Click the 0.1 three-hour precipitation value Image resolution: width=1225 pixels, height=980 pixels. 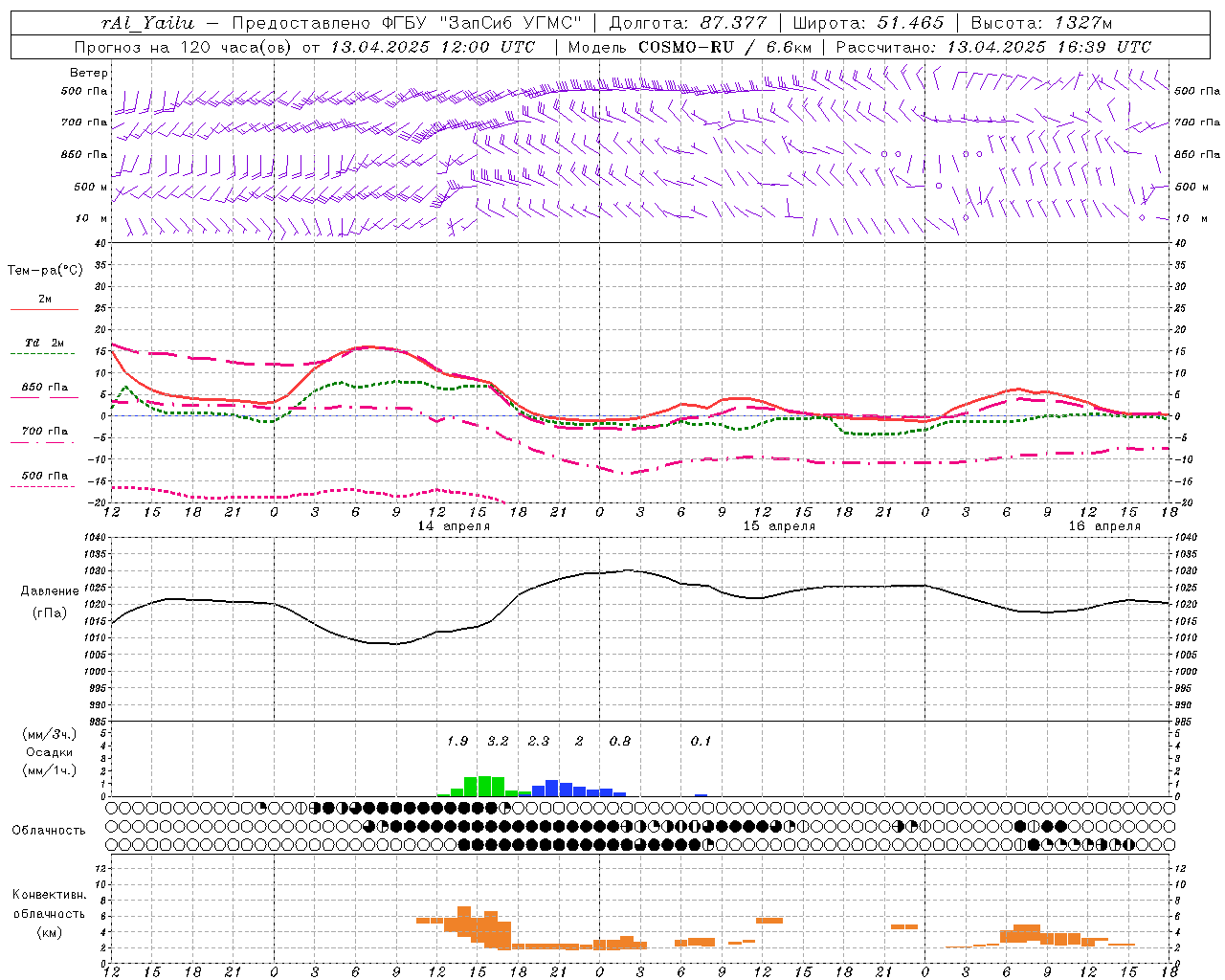pyautogui.click(x=702, y=741)
